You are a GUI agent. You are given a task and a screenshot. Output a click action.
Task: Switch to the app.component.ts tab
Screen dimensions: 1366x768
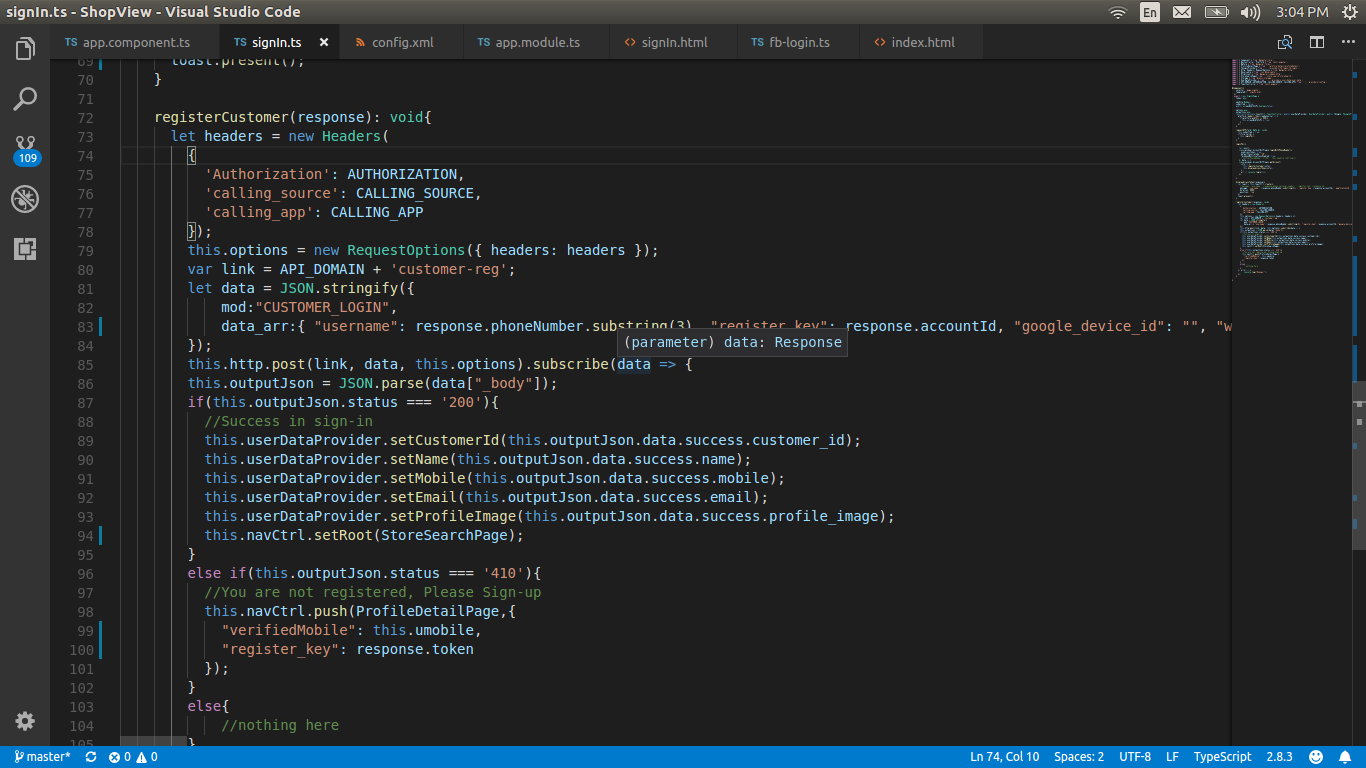135,43
